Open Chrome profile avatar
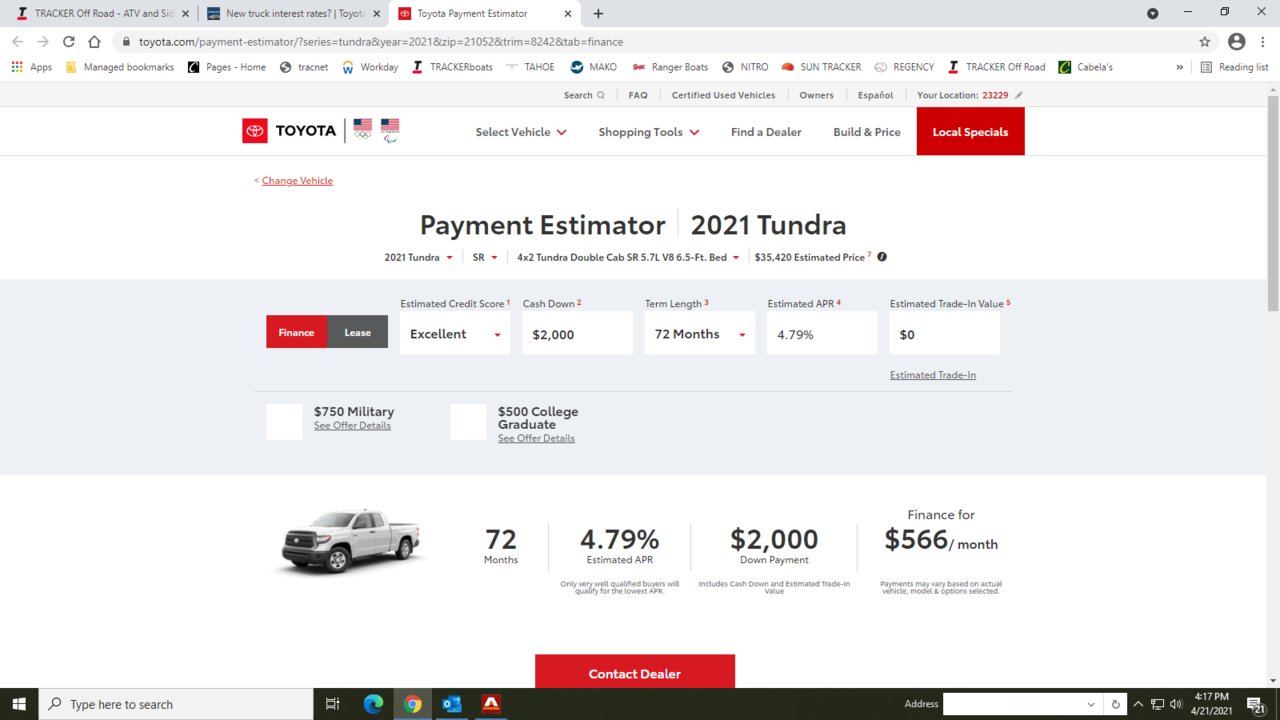The width and height of the screenshot is (1280, 720). coord(1237,42)
